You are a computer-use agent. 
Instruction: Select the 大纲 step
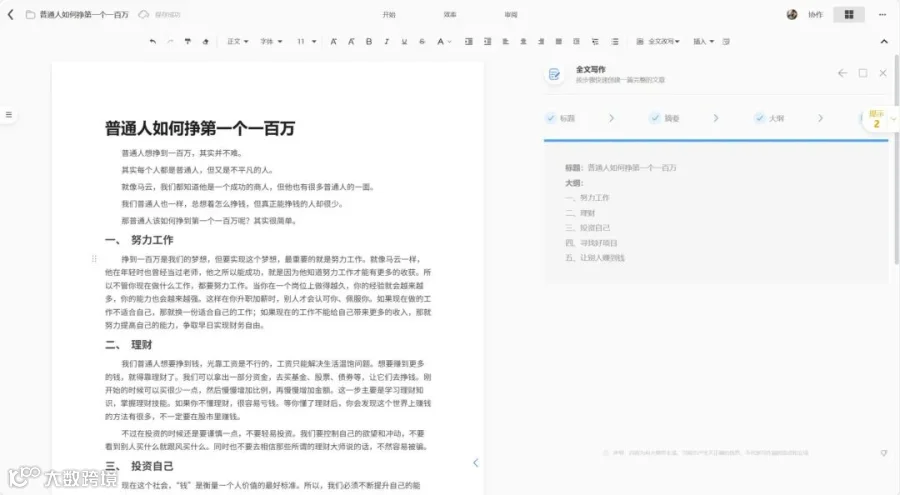(770, 118)
